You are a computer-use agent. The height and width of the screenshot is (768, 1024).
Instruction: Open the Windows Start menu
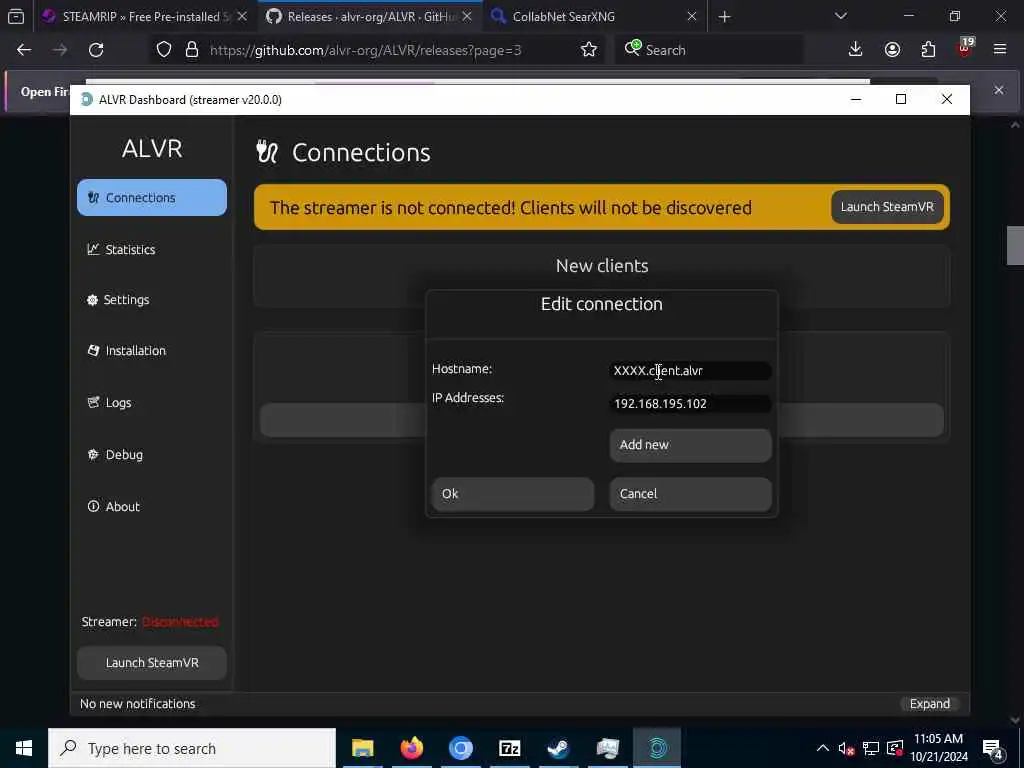(24, 748)
